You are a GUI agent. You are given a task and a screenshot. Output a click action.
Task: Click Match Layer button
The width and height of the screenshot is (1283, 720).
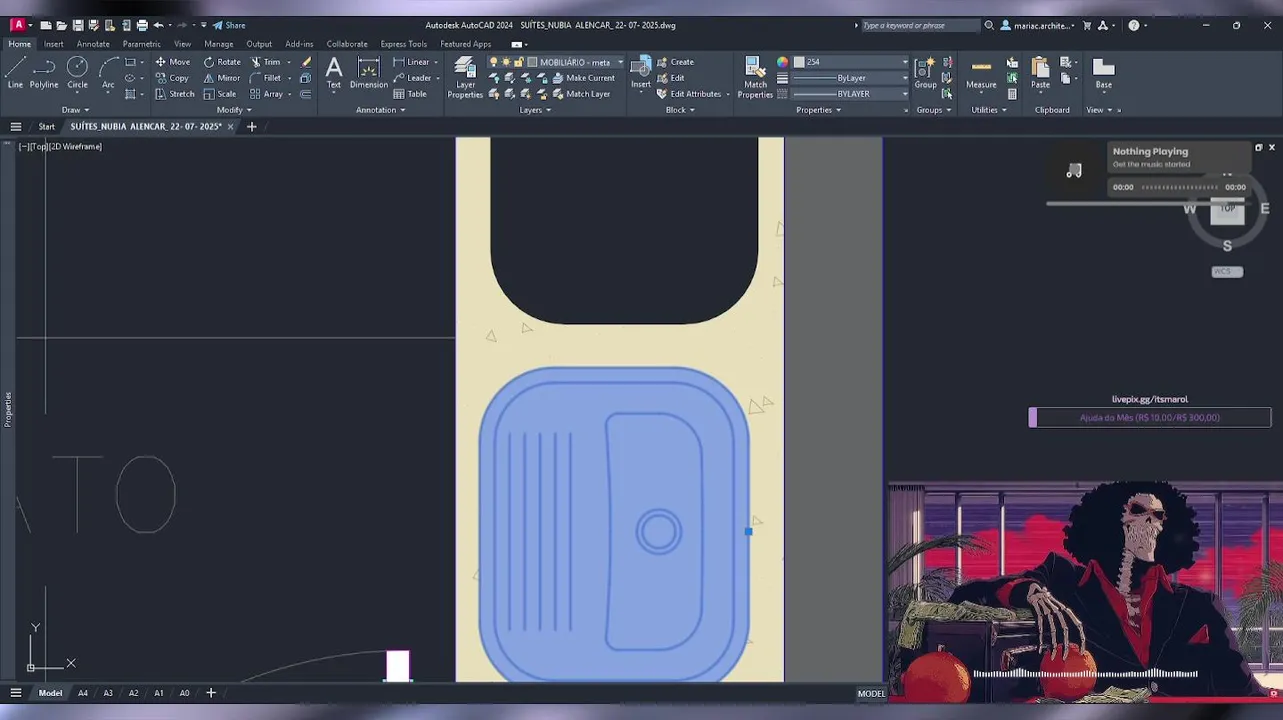click(581, 94)
